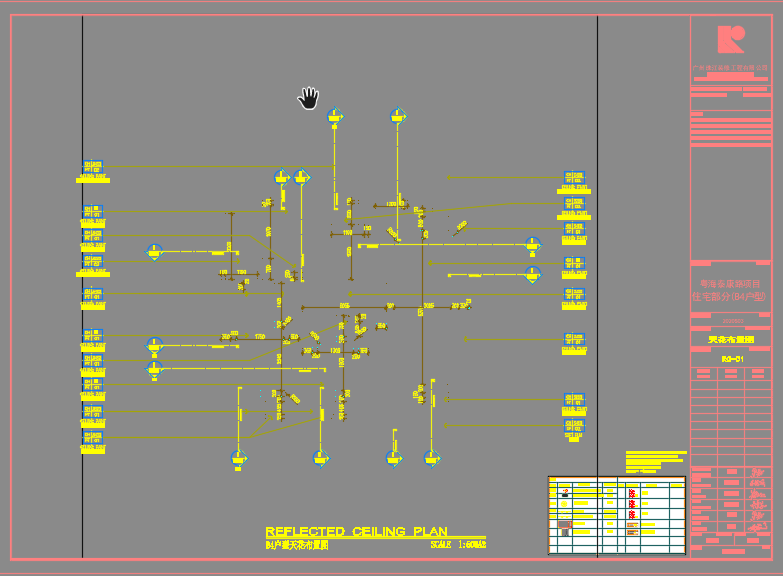Select the yellow notes text block above the legend table

(x=656, y=462)
